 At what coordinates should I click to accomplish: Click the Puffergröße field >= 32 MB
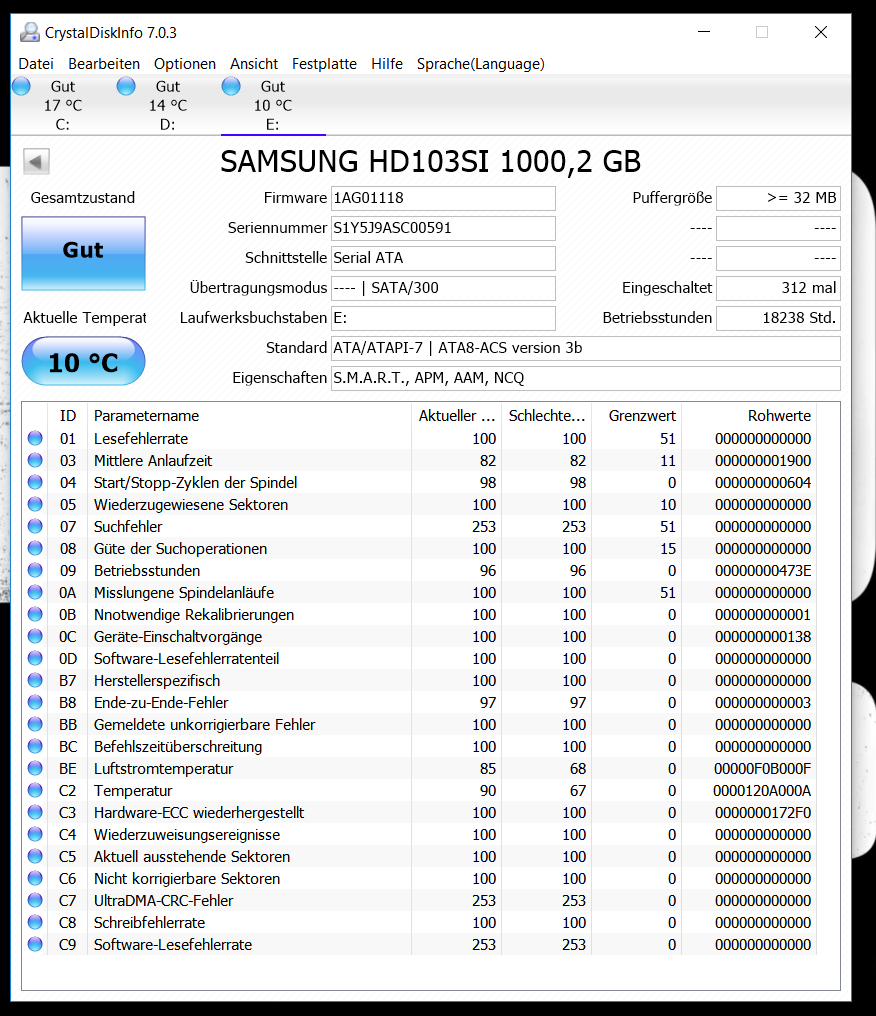(778, 198)
